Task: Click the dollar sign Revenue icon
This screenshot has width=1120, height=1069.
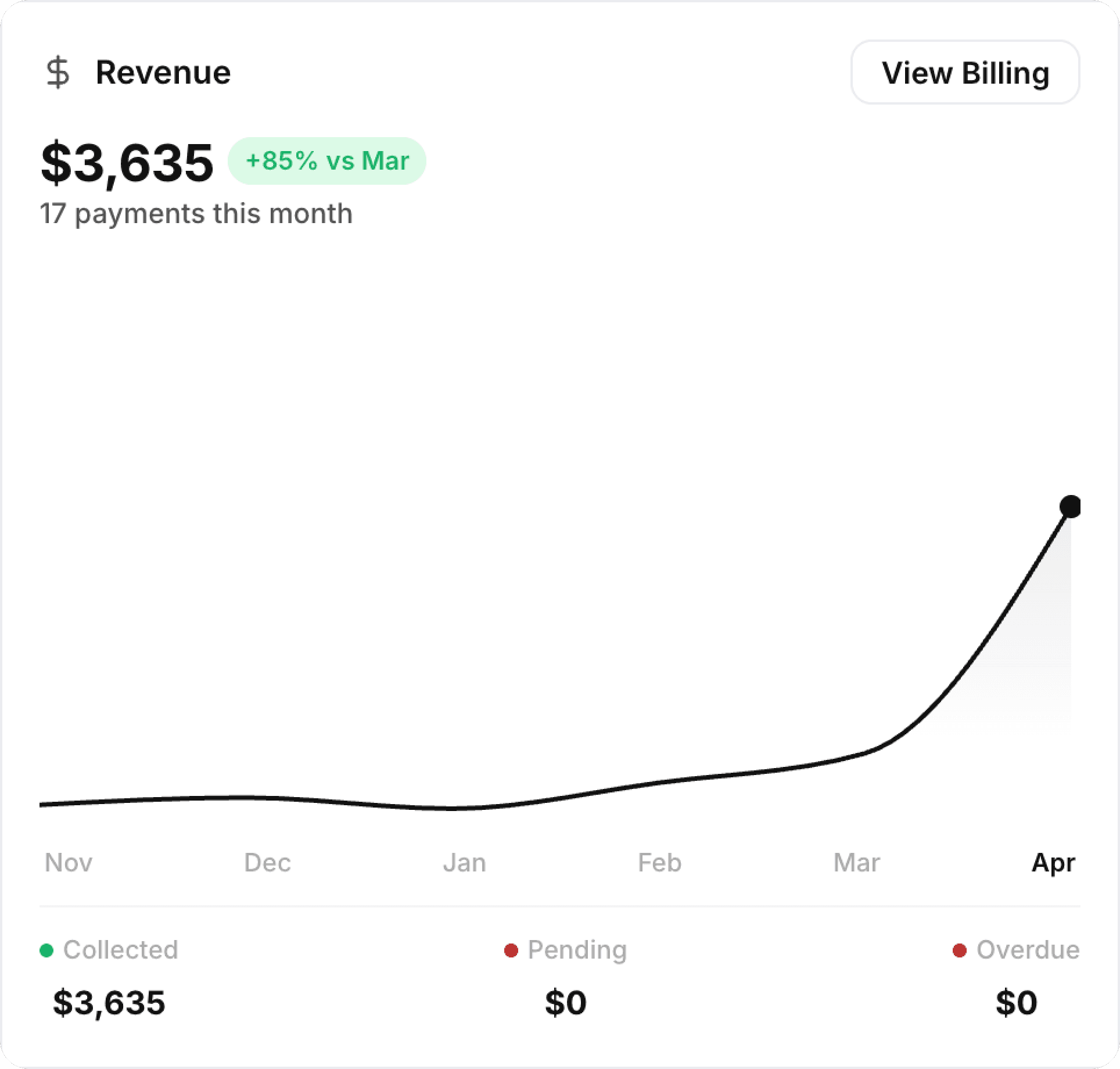Action: (x=58, y=73)
